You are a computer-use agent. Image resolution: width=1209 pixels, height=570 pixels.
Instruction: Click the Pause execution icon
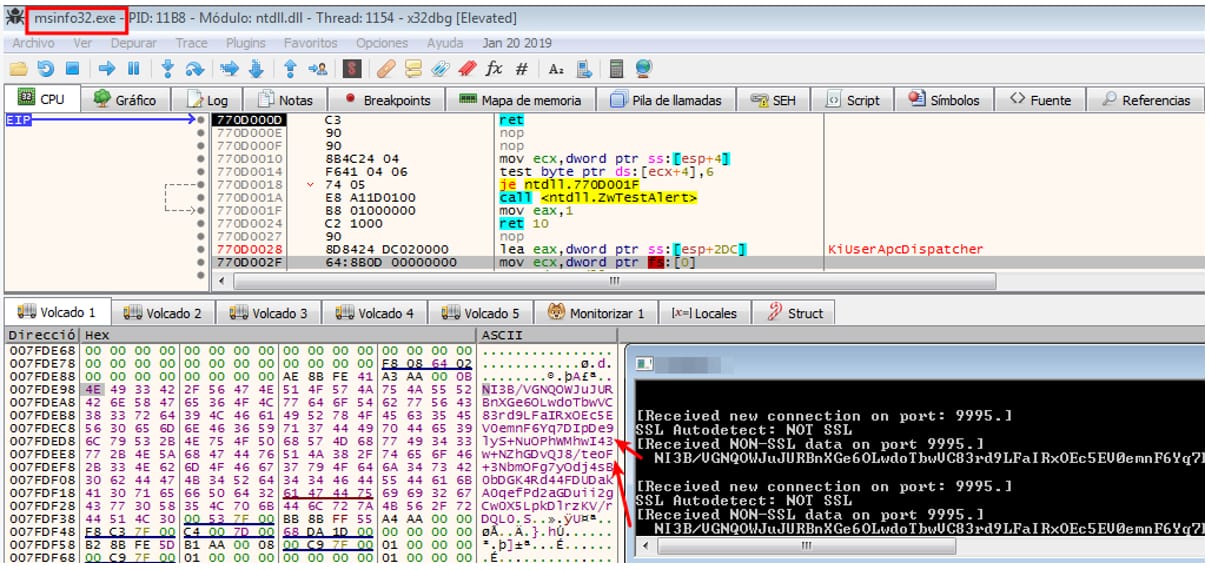133,69
